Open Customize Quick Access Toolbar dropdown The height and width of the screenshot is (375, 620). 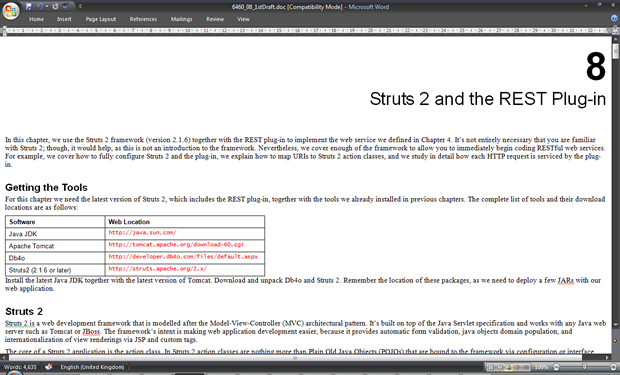click(x=80, y=6)
